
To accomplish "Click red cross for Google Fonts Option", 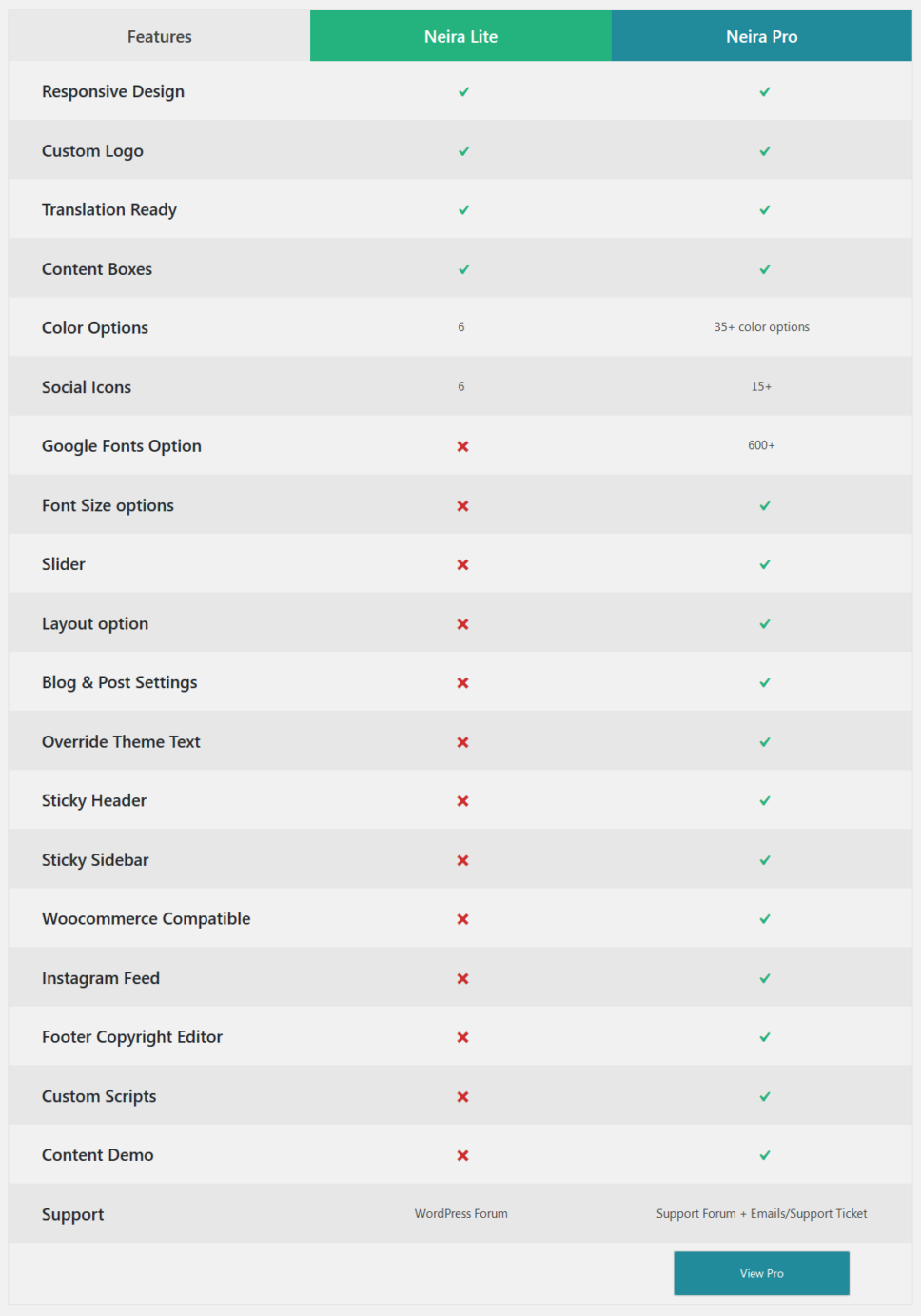I will point(462,446).
